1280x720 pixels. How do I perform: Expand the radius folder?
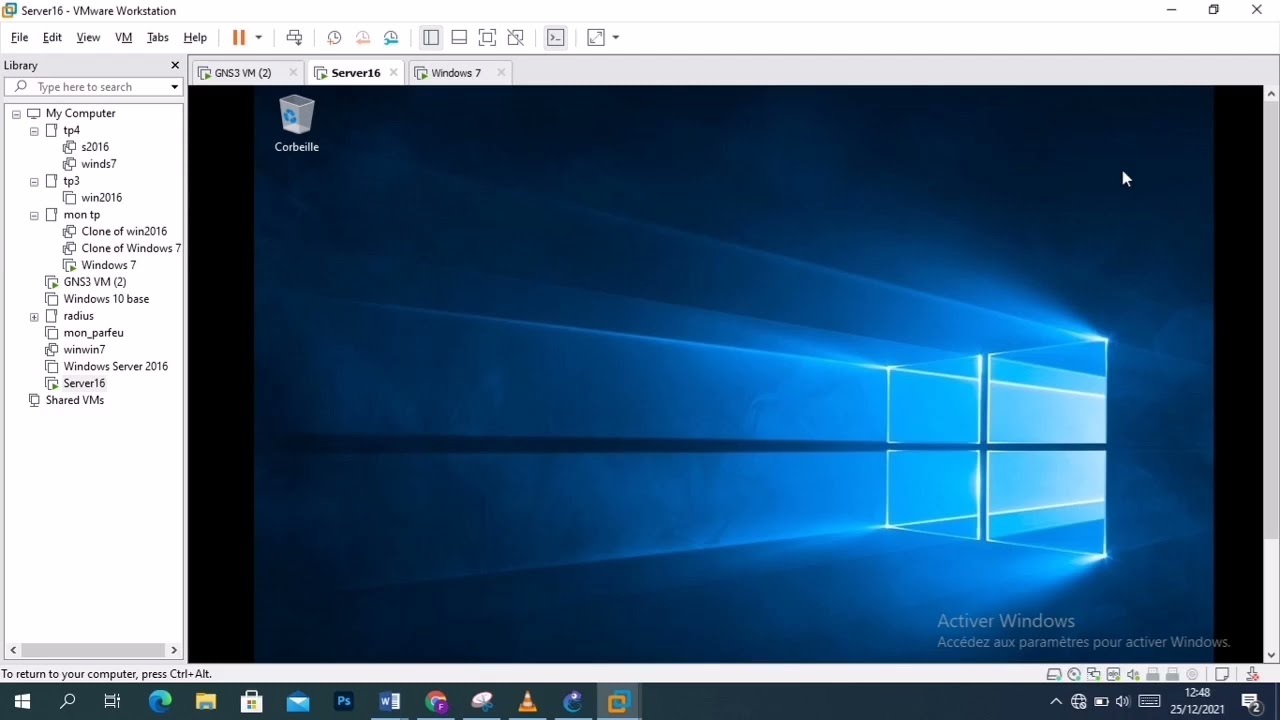34,317
